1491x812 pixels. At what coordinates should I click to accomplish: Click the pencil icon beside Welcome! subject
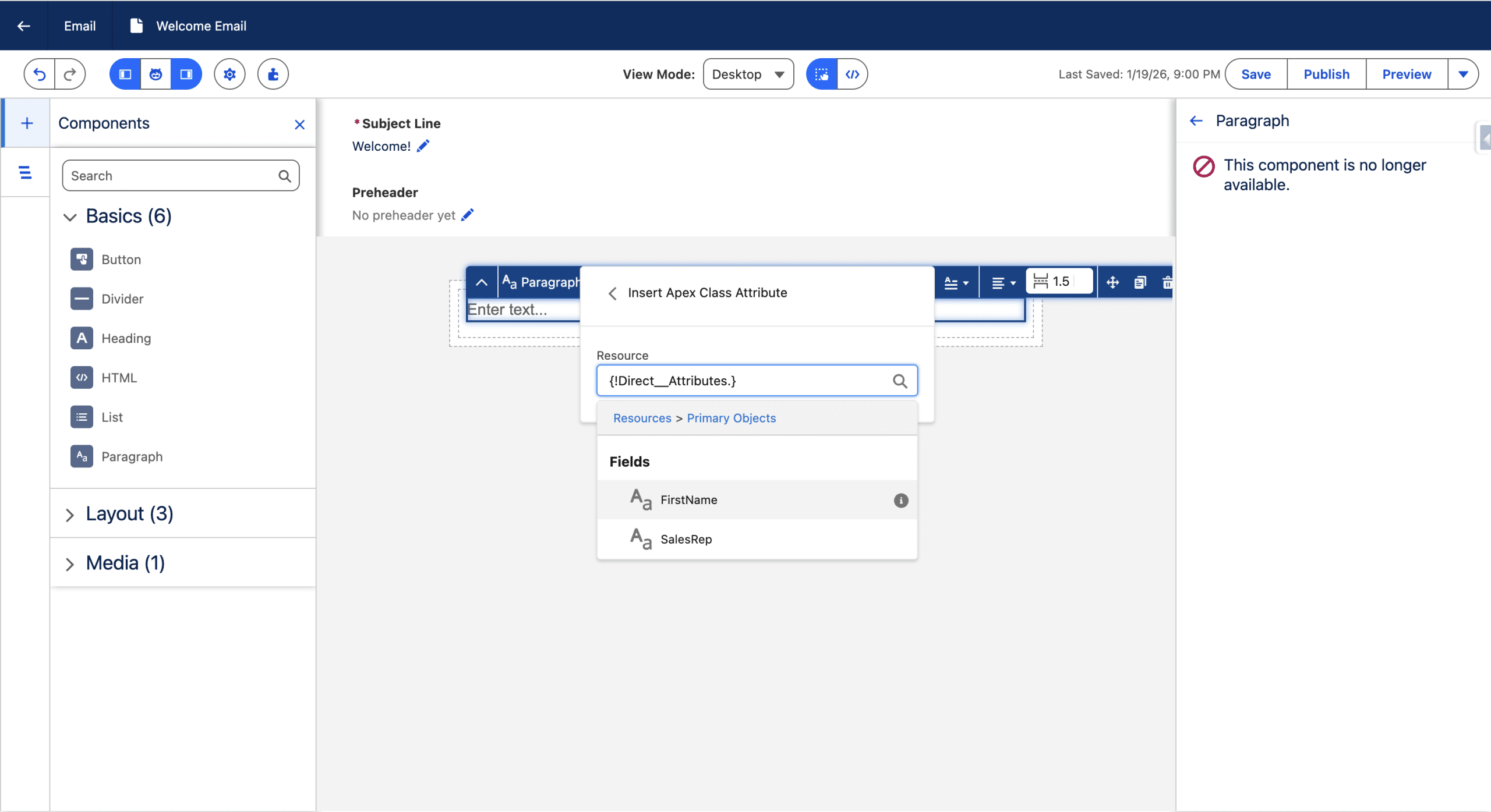423,146
